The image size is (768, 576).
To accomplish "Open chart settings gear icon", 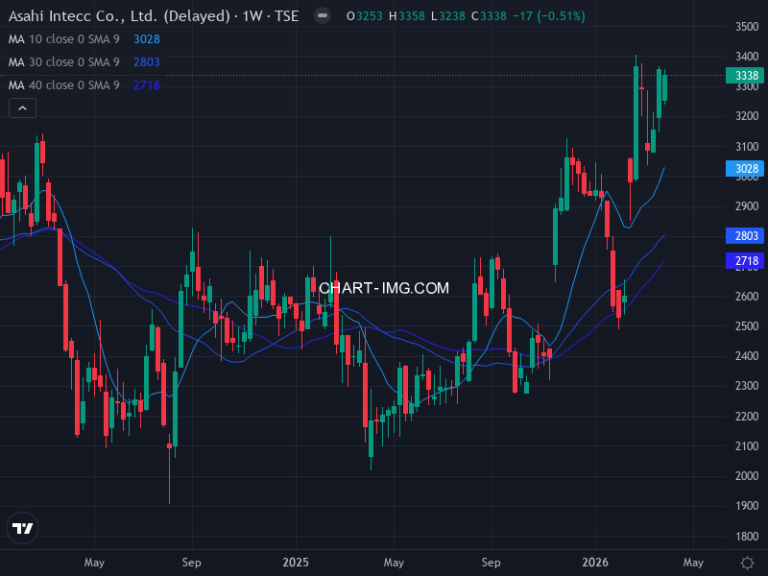I will click(747, 563).
